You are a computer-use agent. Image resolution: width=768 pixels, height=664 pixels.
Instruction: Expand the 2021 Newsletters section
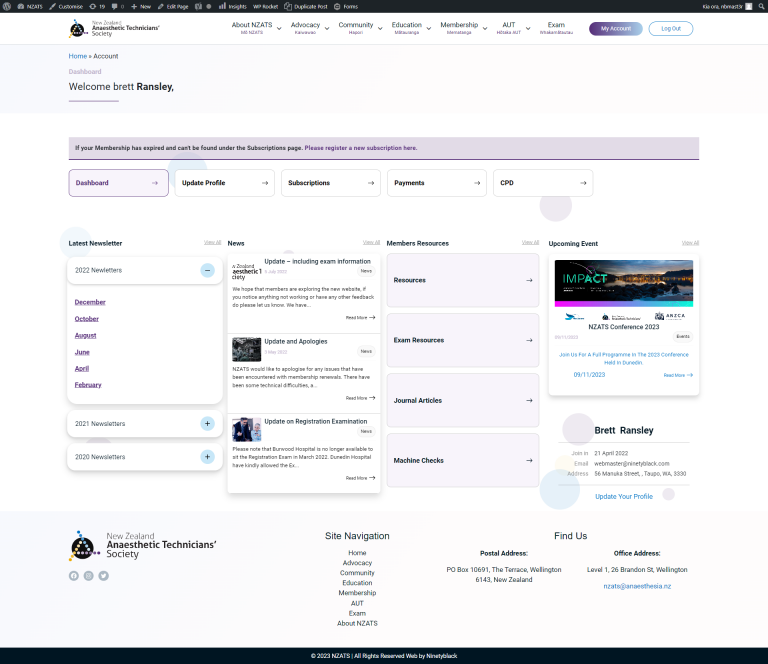(207, 424)
